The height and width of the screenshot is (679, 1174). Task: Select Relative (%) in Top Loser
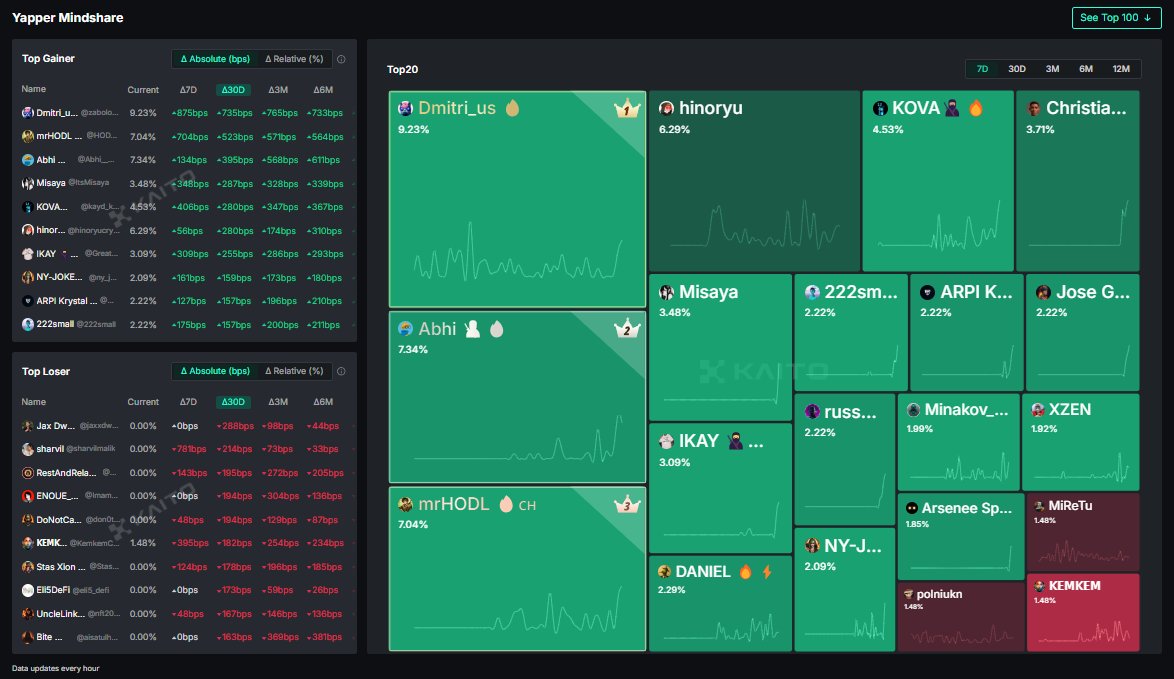click(x=294, y=371)
